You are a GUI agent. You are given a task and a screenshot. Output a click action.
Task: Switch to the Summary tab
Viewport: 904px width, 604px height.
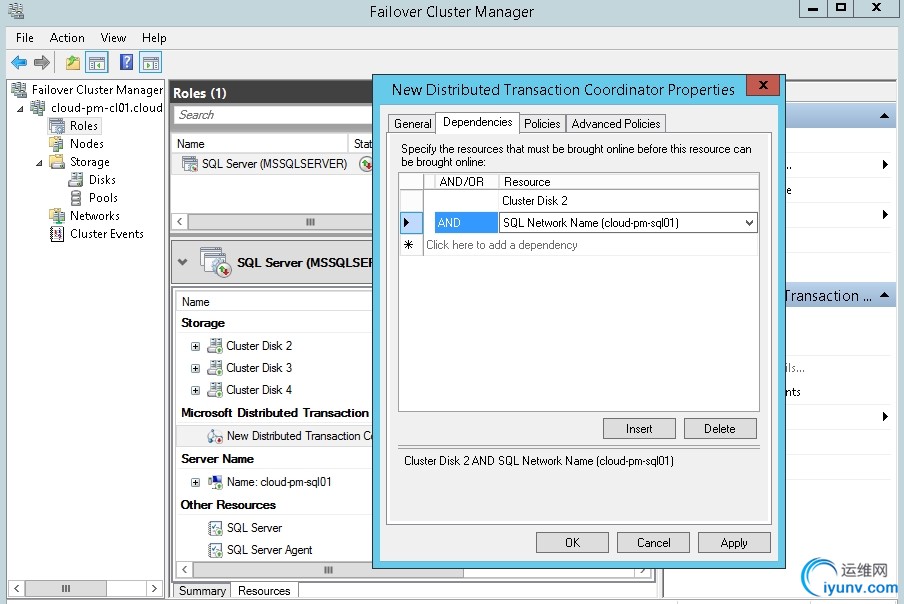click(x=202, y=591)
